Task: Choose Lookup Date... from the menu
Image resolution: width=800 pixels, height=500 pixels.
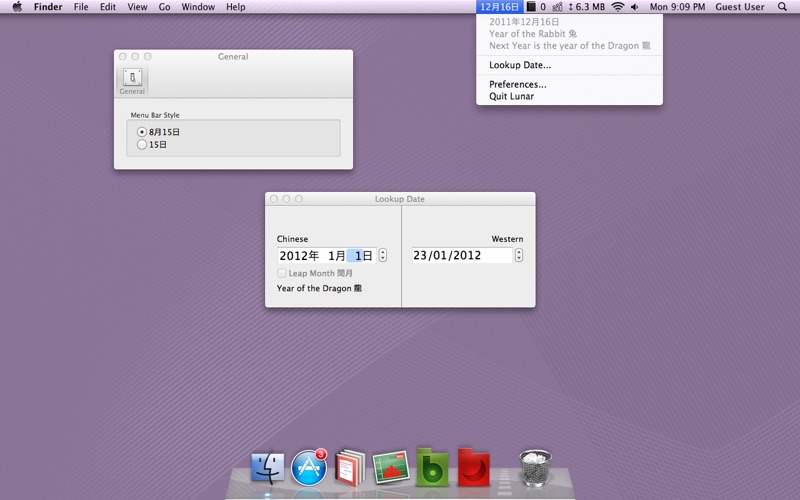Action: tap(520, 65)
